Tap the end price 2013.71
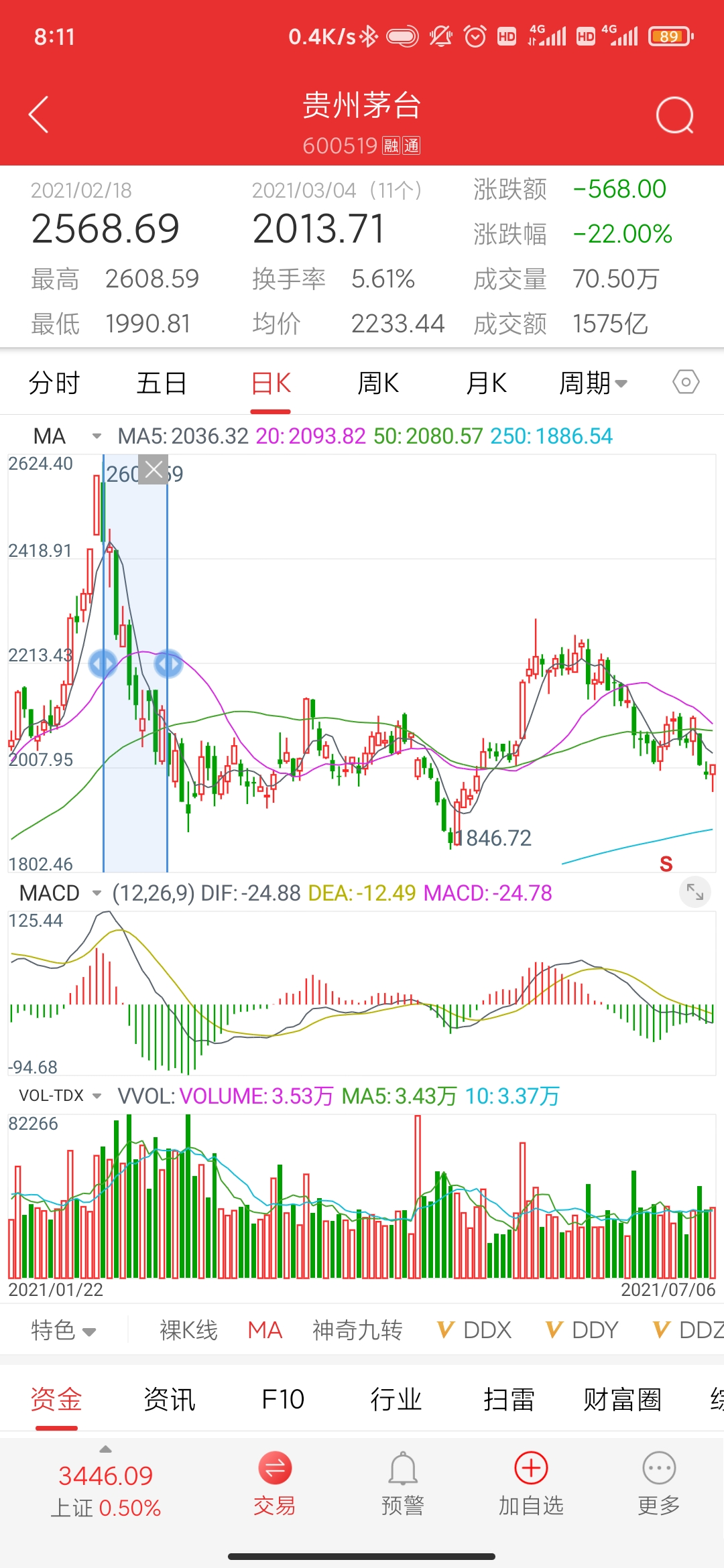Image resolution: width=724 pixels, height=1568 pixels. click(319, 229)
